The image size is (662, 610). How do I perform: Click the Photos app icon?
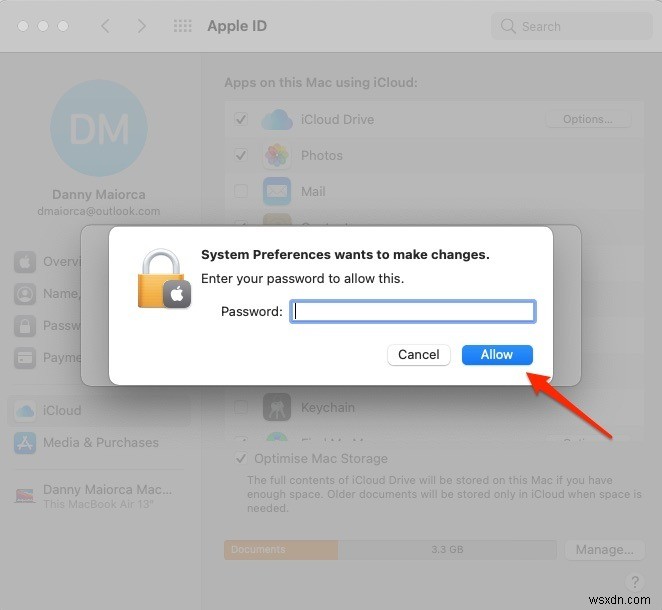click(277, 155)
